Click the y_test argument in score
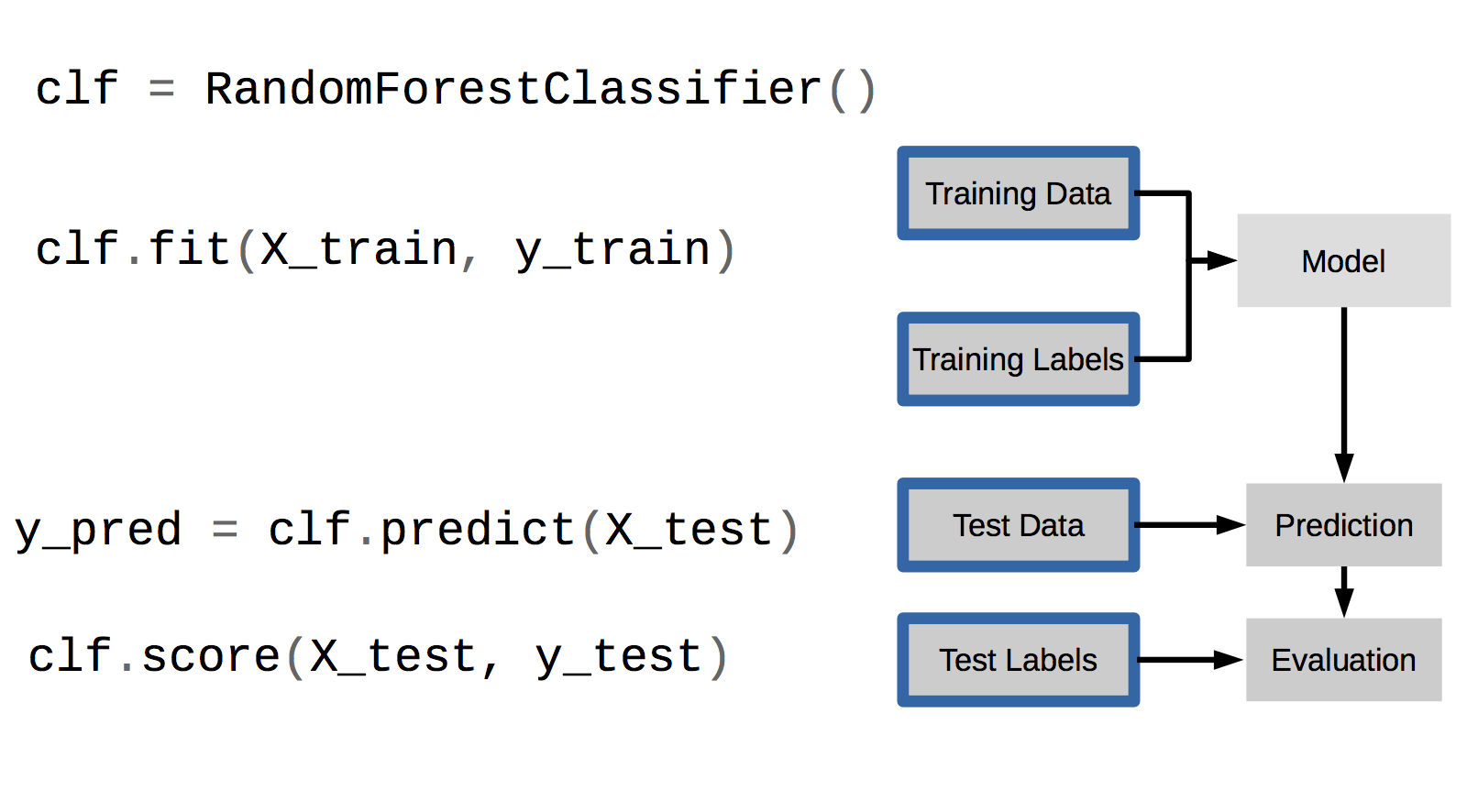 point(619,658)
